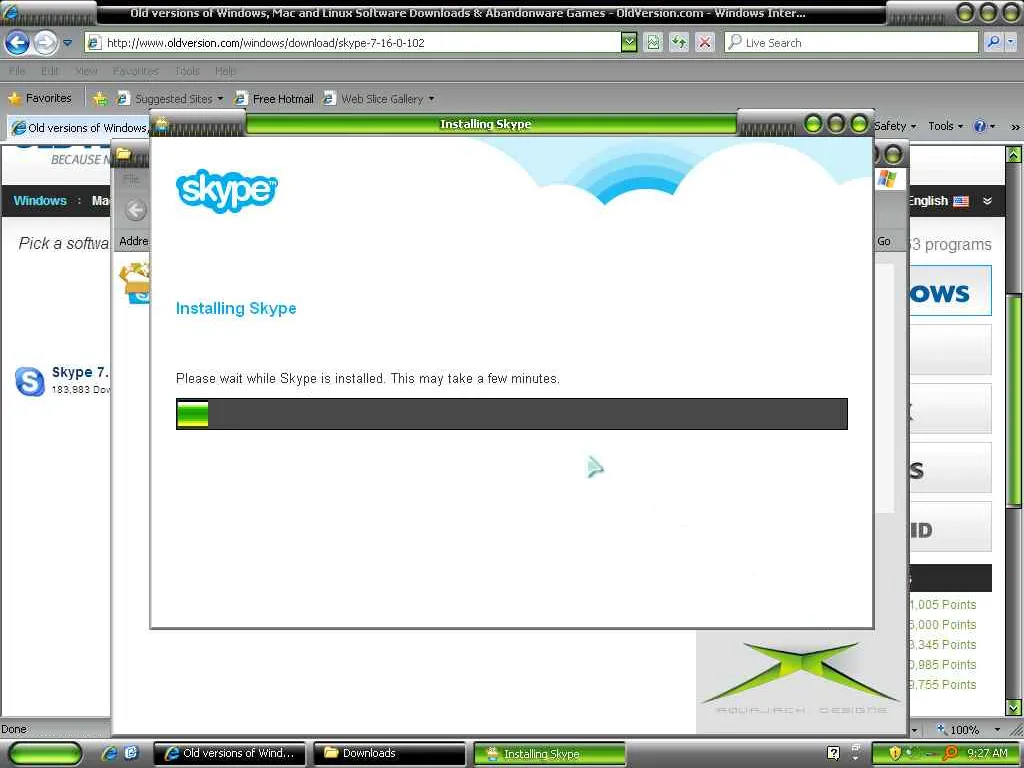Screen dimensions: 1024x768
Task: Click the 9:27 AM system clock
Action: pos(987,753)
